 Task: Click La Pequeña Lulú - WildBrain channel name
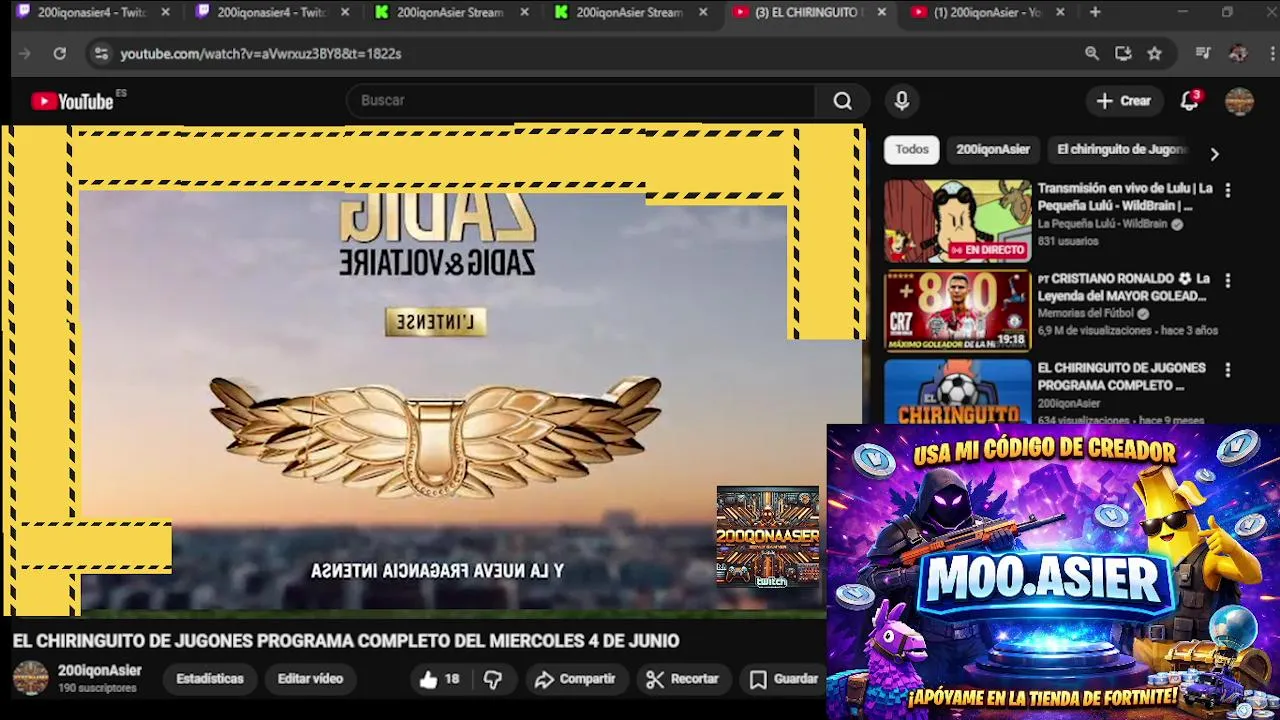click(1102, 225)
